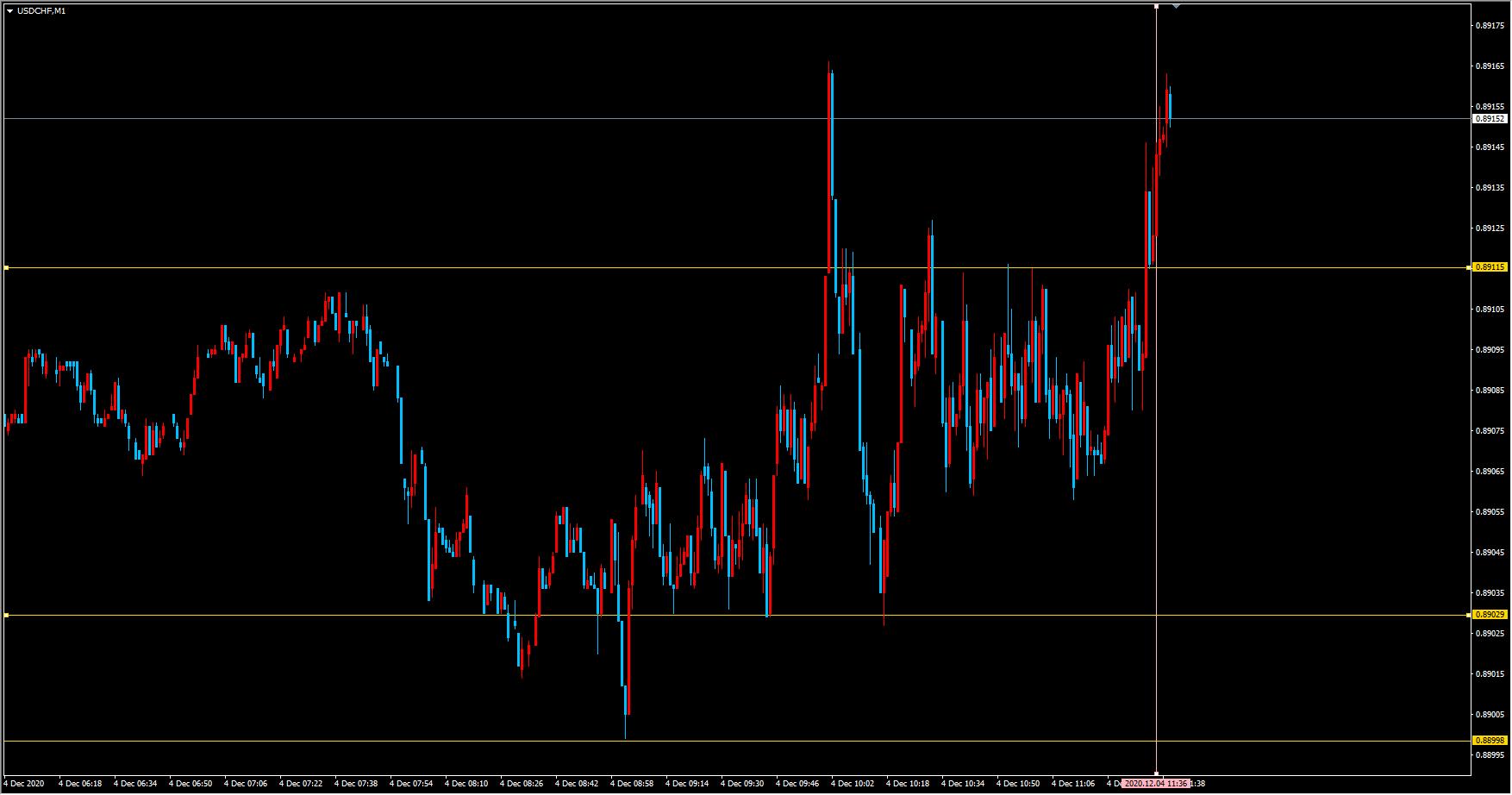Select the yellow 0.89115 price tag
The width and height of the screenshot is (1512, 795).
[x=1490, y=267]
